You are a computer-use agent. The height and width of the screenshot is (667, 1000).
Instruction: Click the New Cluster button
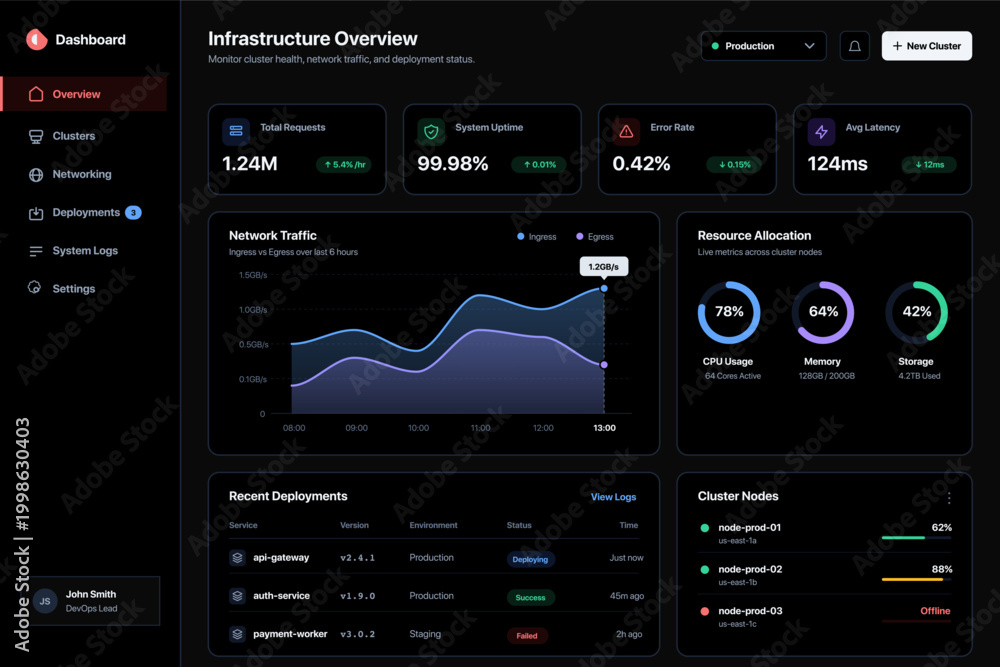click(x=927, y=46)
